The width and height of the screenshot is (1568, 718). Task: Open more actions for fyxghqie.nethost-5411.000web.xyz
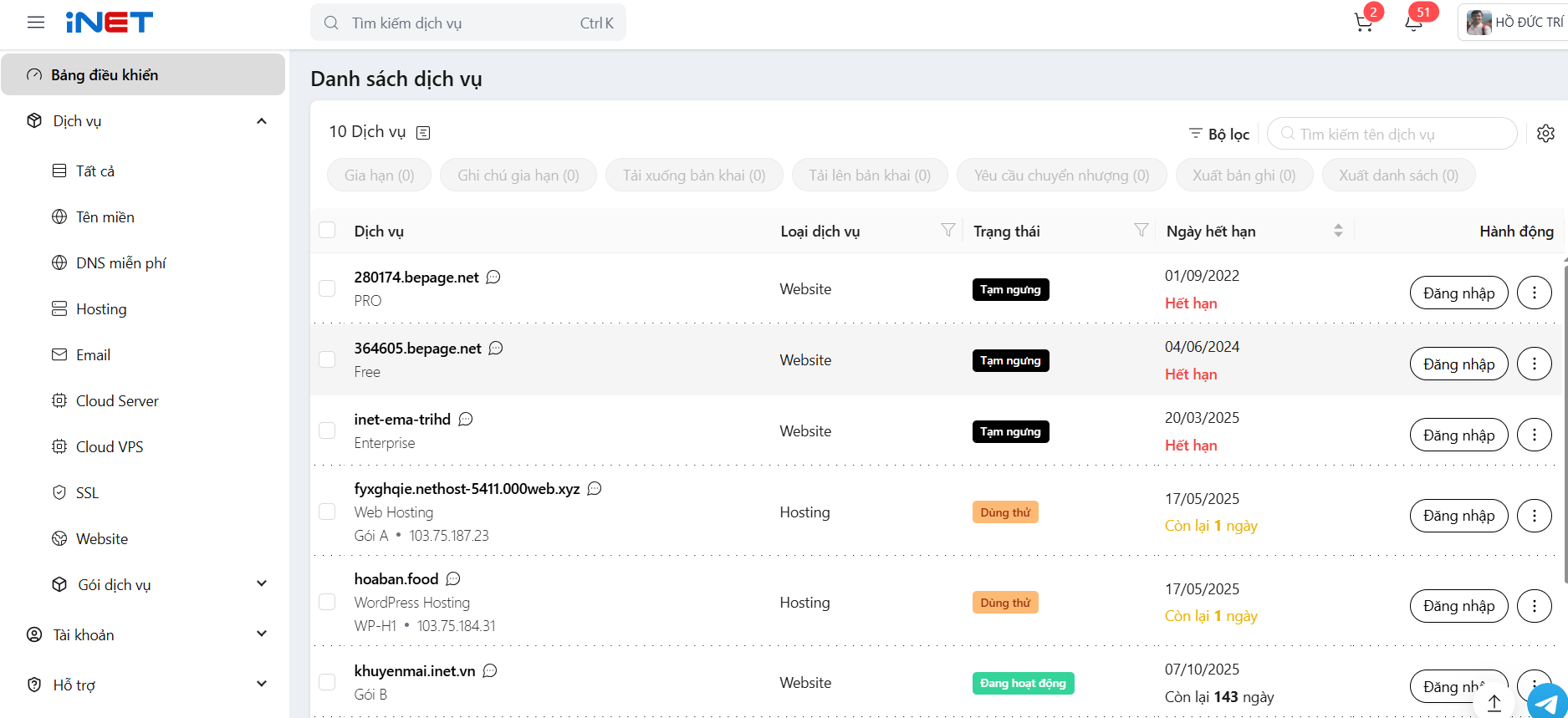(1535, 516)
